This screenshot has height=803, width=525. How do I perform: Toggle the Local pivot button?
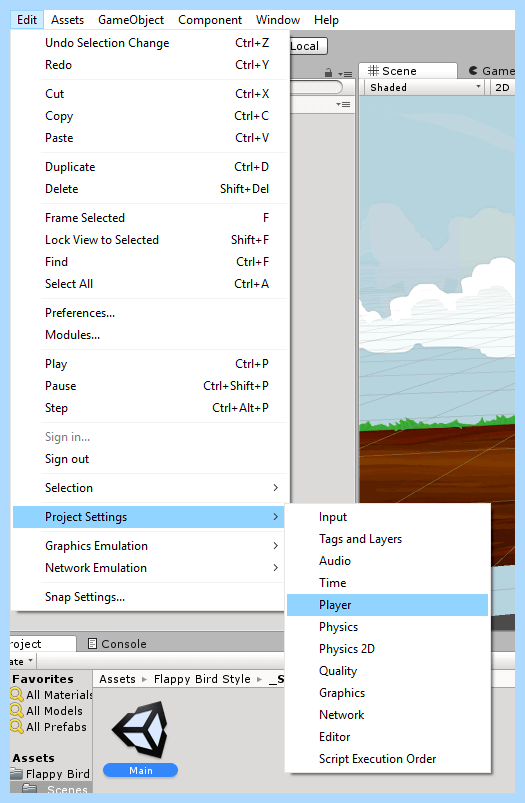(x=308, y=46)
